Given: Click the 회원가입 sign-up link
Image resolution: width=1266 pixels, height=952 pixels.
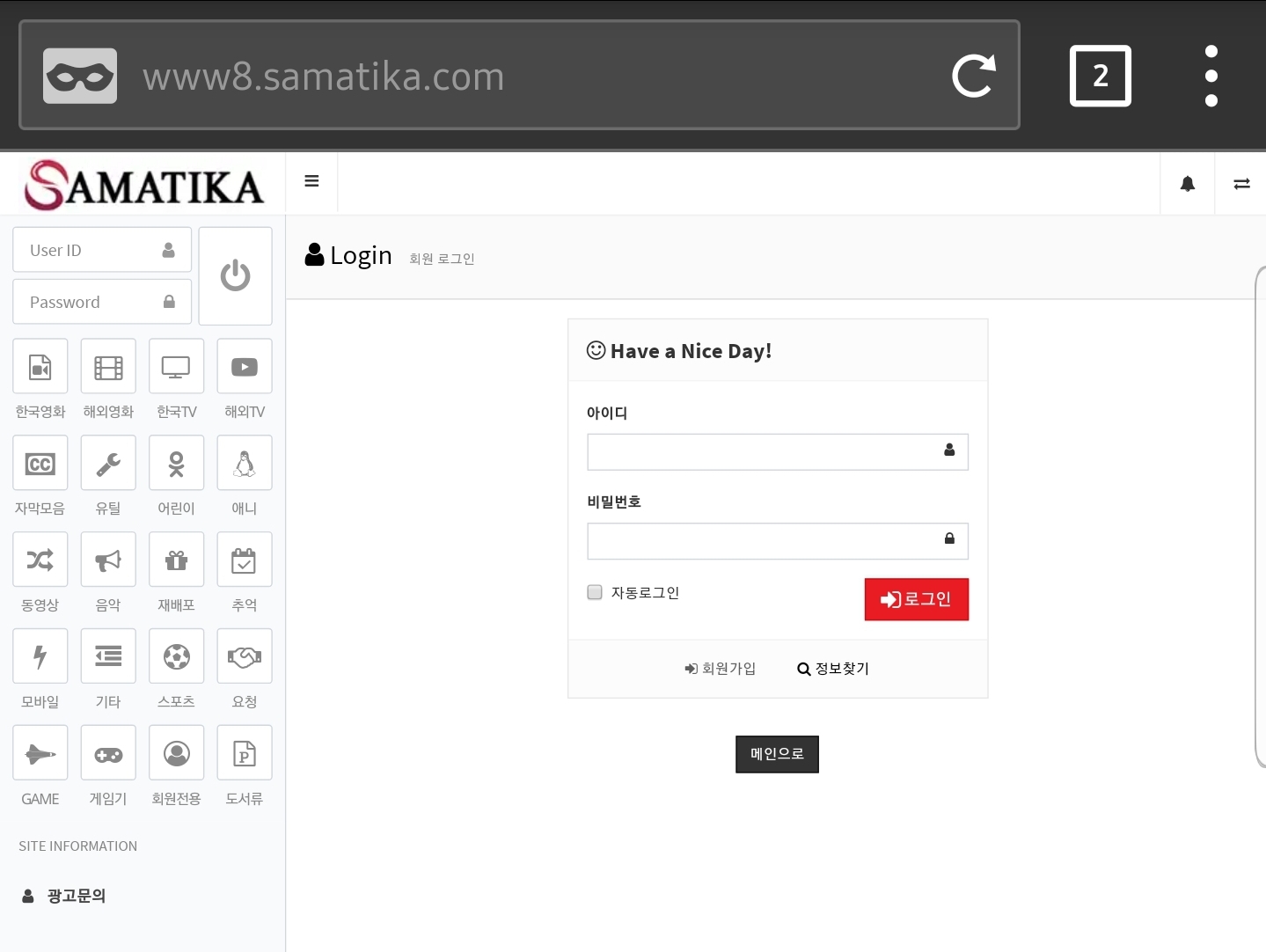Looking at the screenshot, I should click(721, 669).
